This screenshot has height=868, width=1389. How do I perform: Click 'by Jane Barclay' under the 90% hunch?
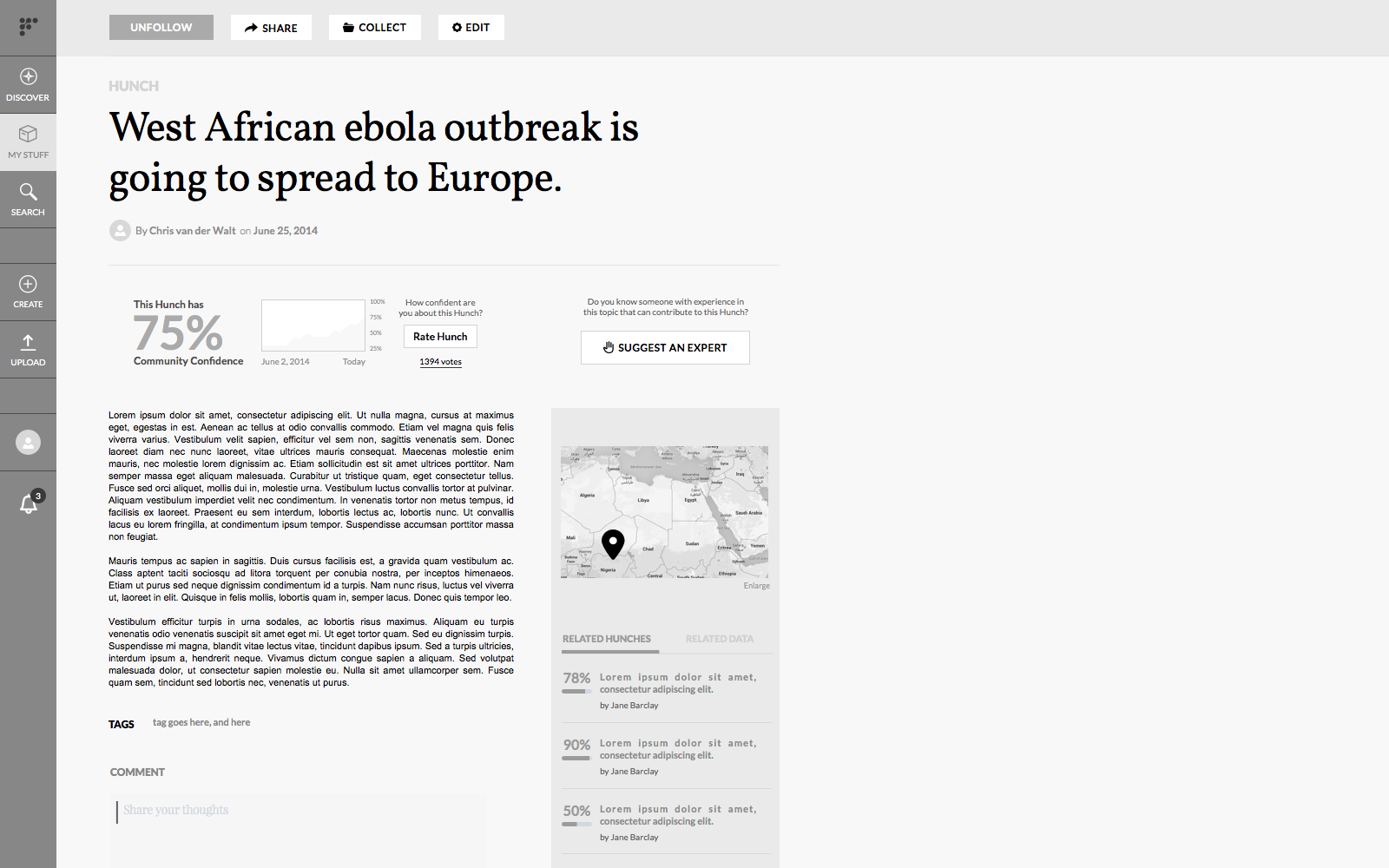[x=629, y=772]
